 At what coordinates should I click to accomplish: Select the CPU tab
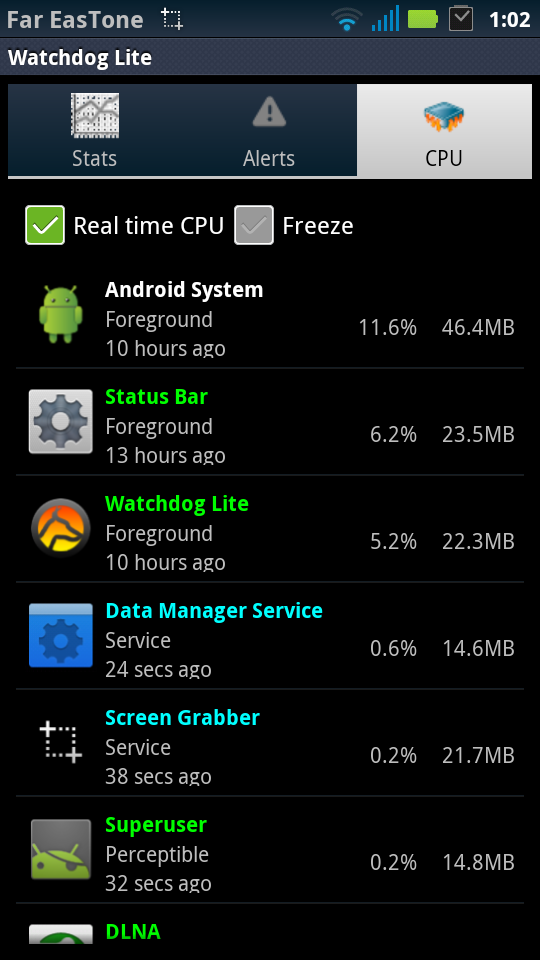[x=444, y=130]
